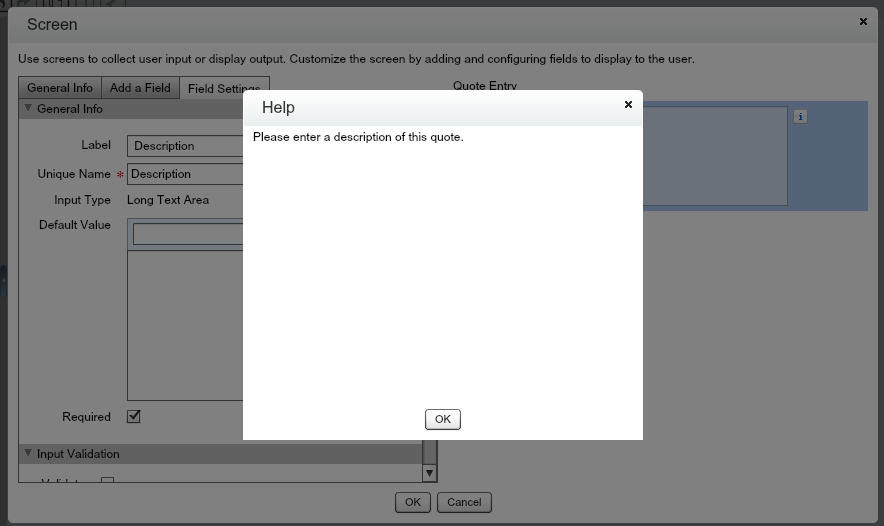Close the Help dialog with the X
Image resolution: width=884 pixels, height=526 pixels.
coord(628,104)
